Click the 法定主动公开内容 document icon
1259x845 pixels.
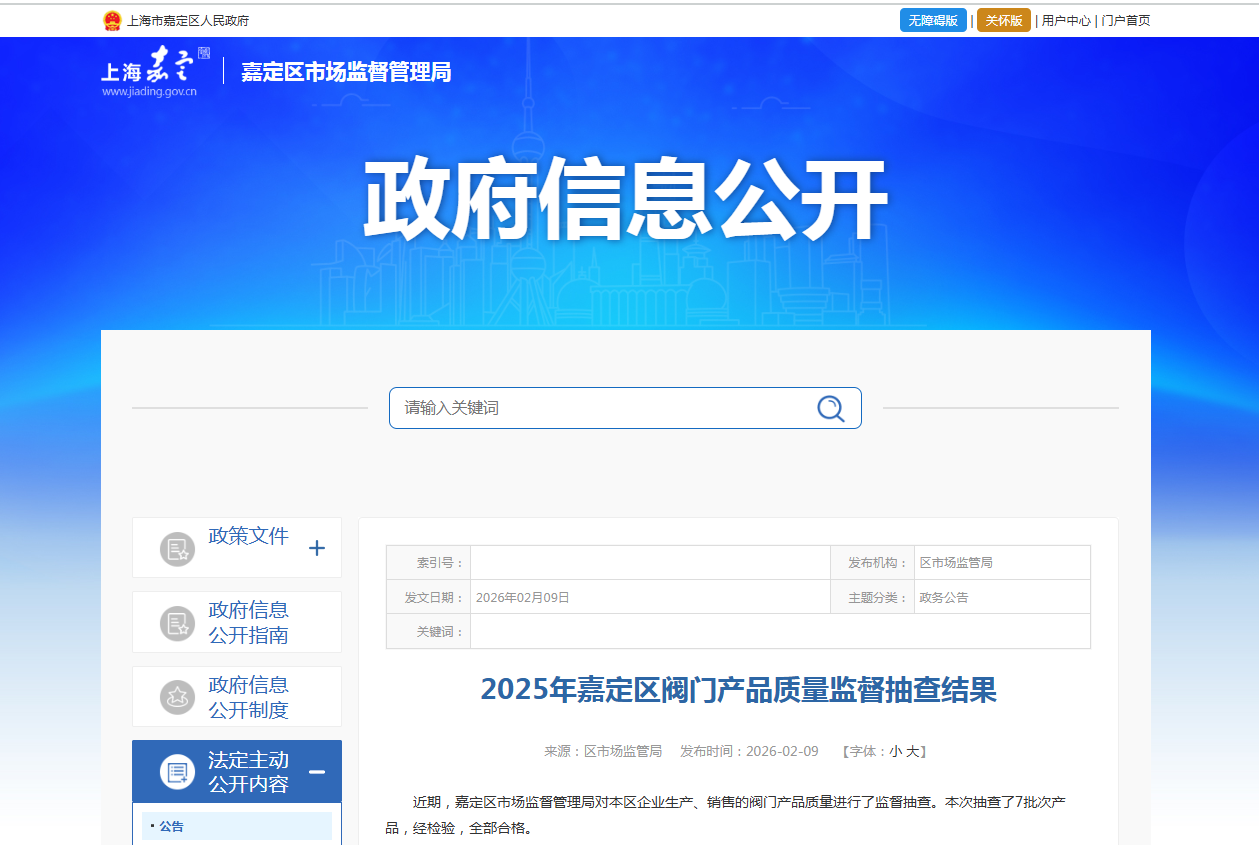click(x=177, y=771)
